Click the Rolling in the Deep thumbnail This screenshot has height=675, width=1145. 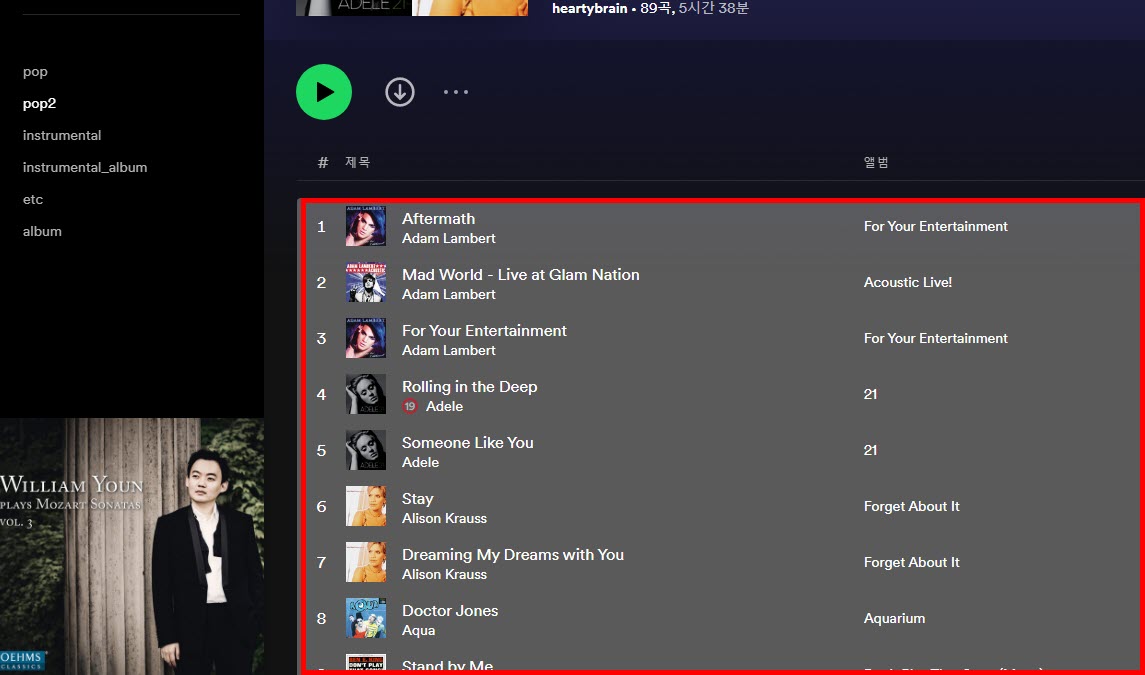click(x=366, y=394)
